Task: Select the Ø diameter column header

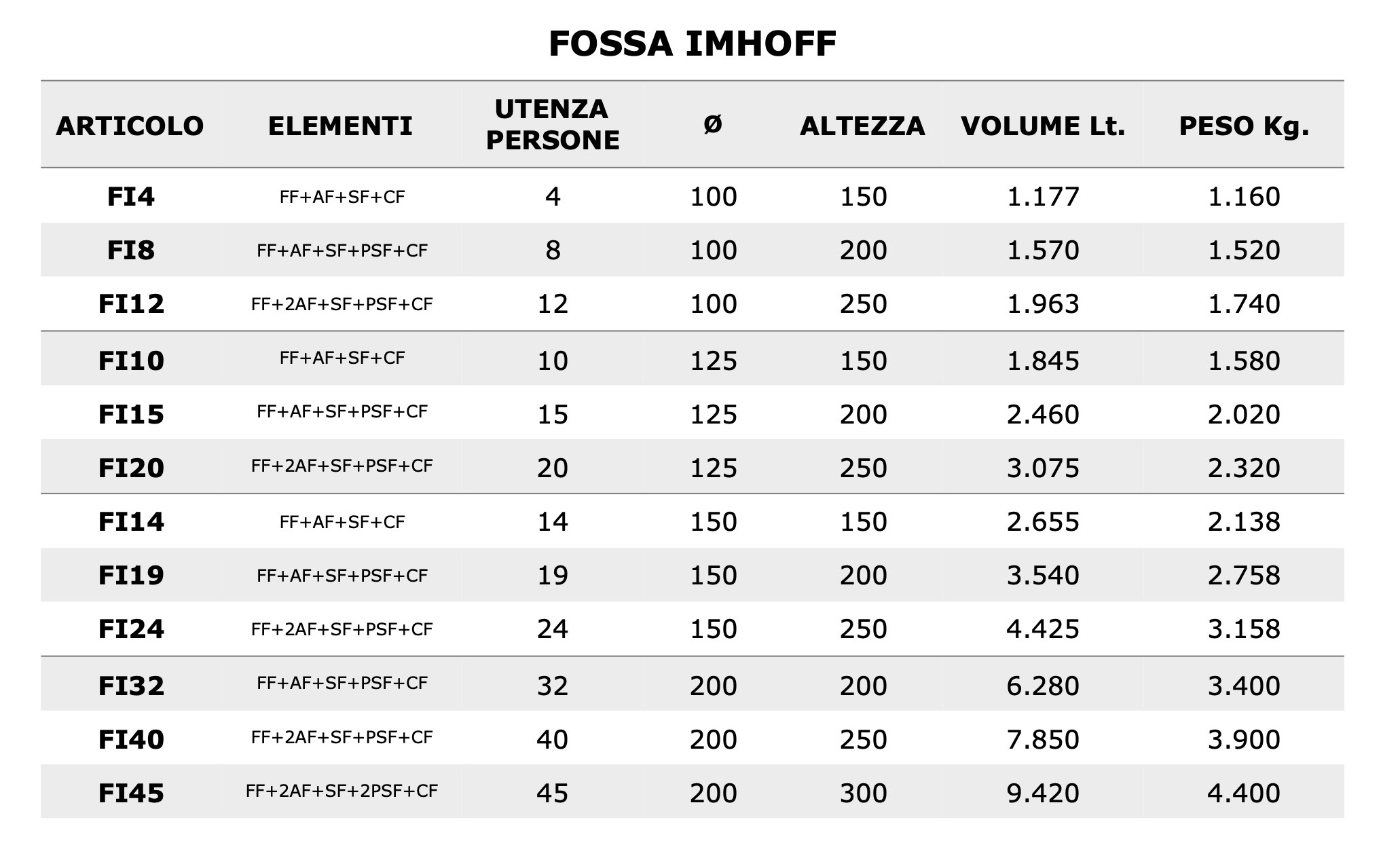Action: pos(713,125)
